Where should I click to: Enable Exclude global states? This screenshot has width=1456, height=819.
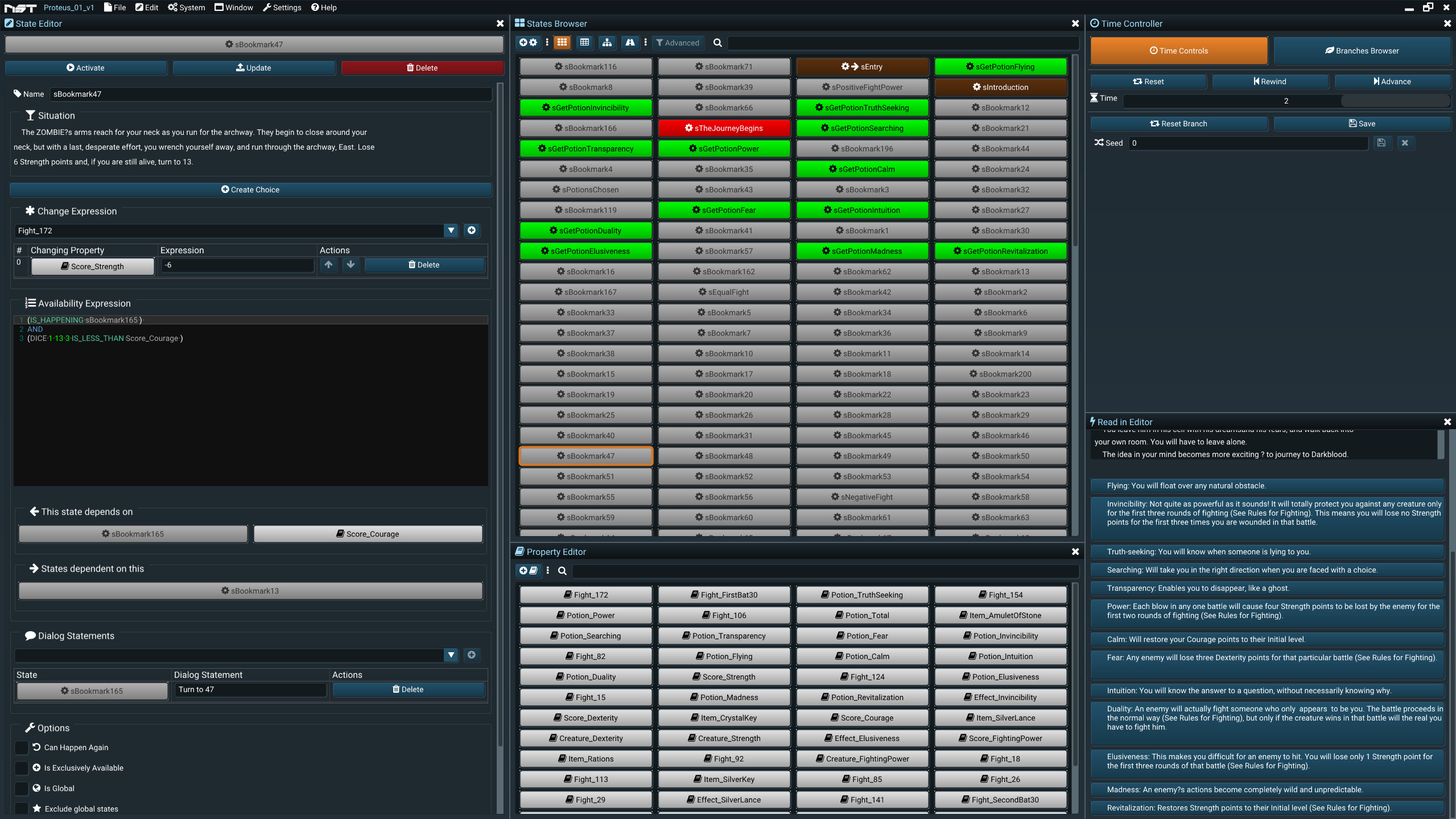(22, 808)
